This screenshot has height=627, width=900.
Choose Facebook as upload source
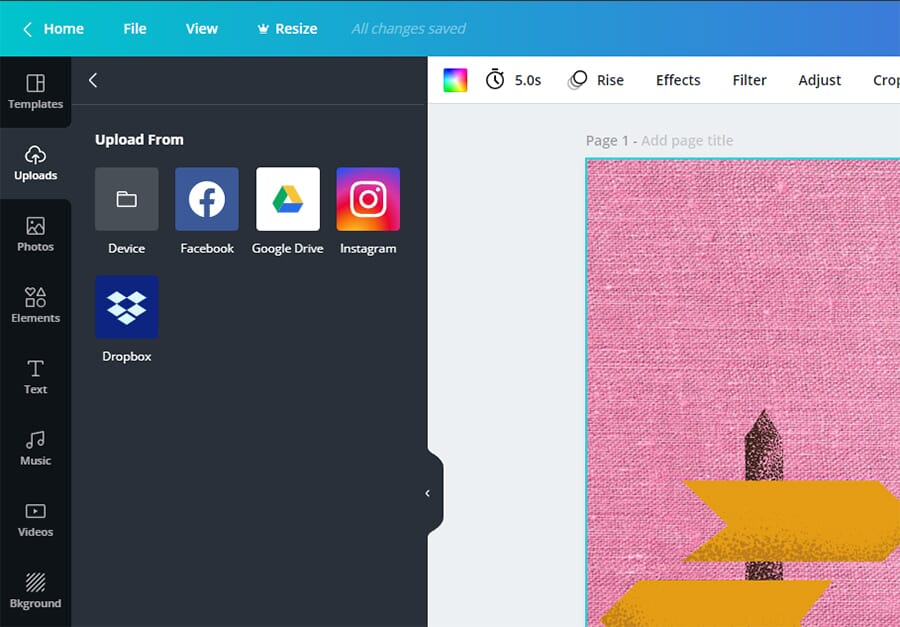(207, 199)
